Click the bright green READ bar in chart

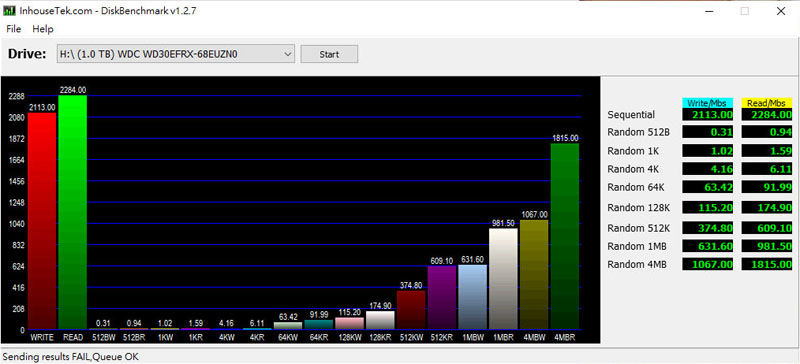click(x=72, y=212)
